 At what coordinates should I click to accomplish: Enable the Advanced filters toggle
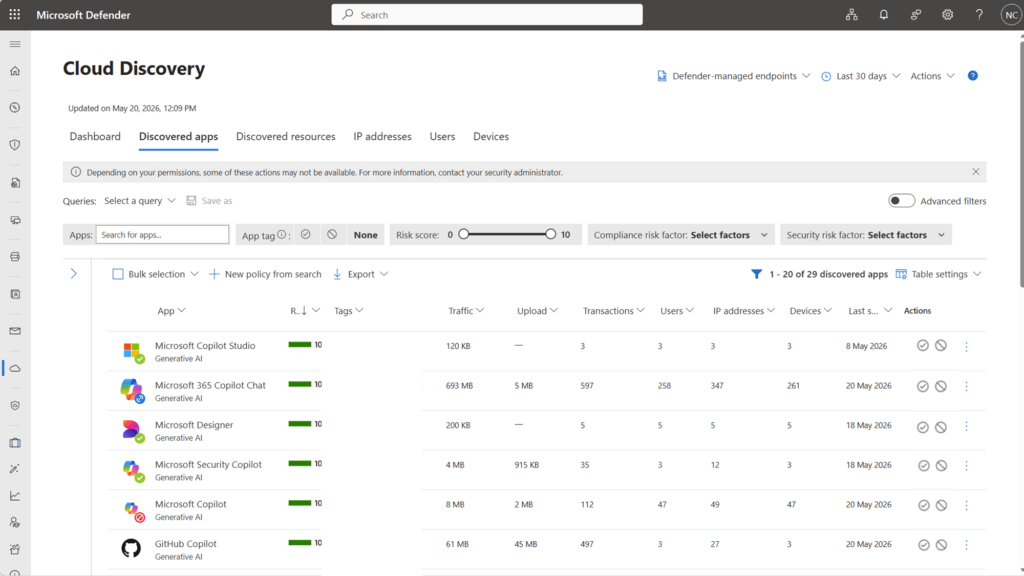click(901, 200)
